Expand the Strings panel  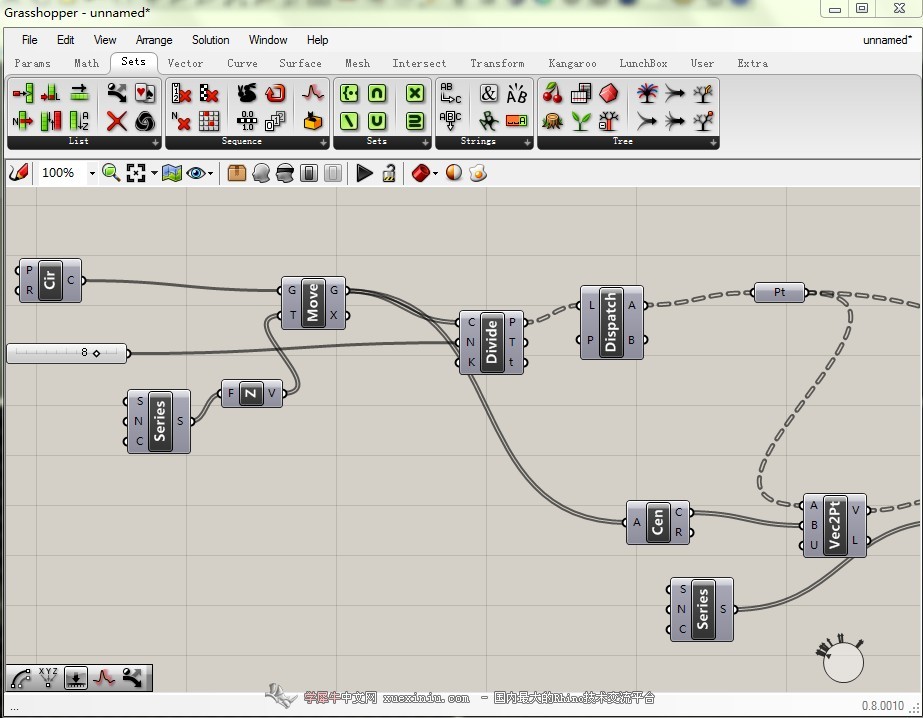coord(527,142)
